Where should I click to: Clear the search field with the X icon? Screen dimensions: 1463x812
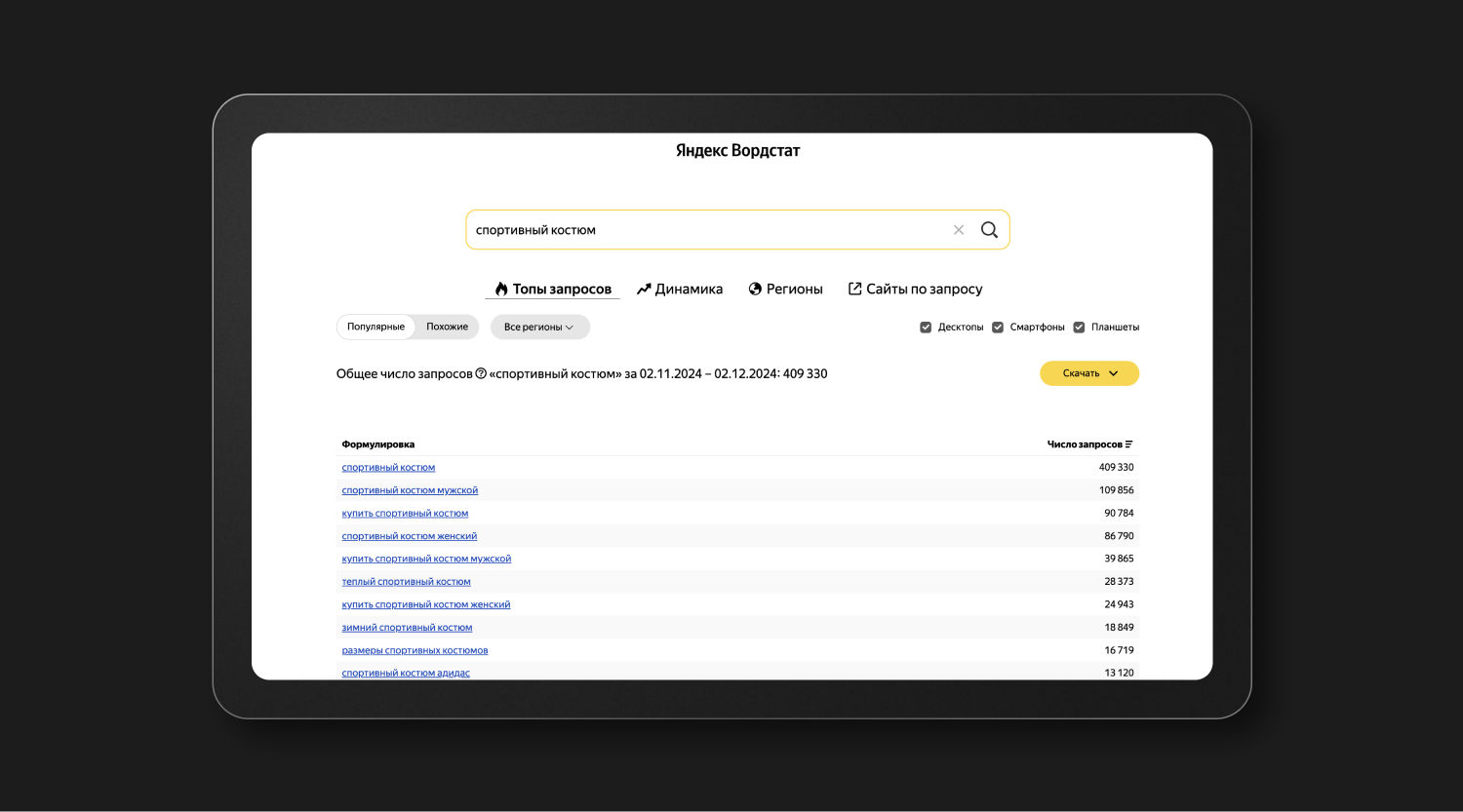point(959,230)
